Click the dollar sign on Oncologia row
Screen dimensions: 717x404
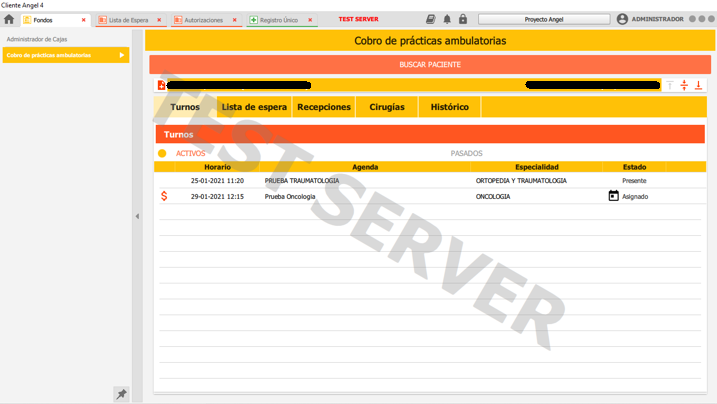click(x=164, y=196)
